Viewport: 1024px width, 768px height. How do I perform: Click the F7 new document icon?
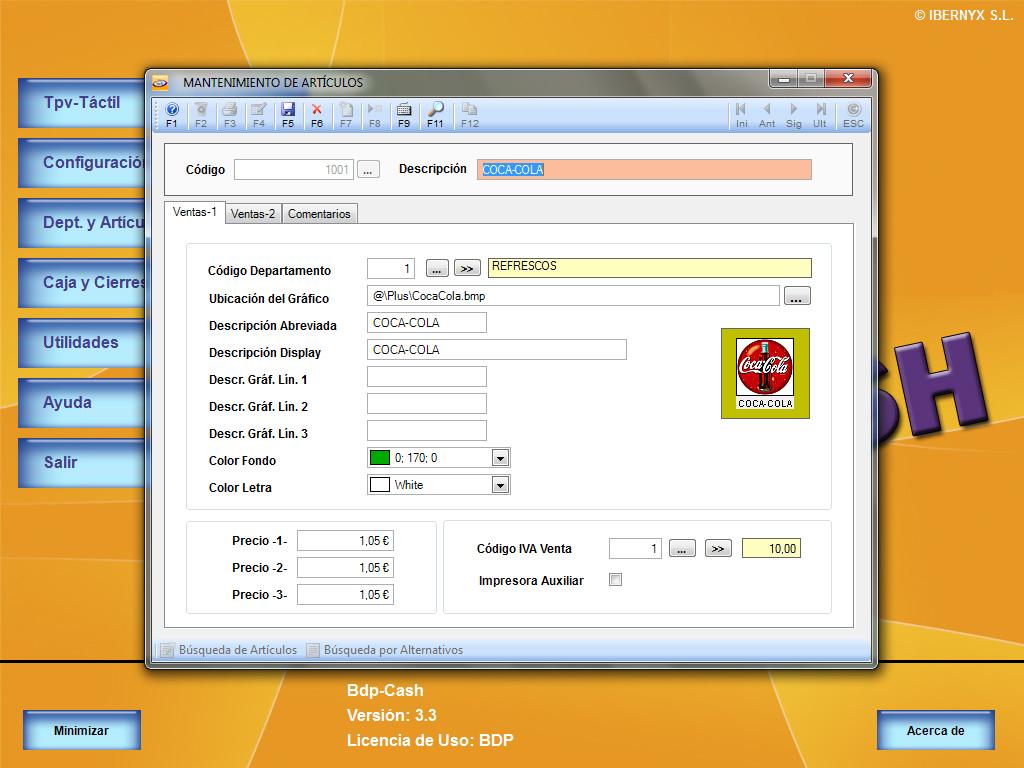(345, 114)
